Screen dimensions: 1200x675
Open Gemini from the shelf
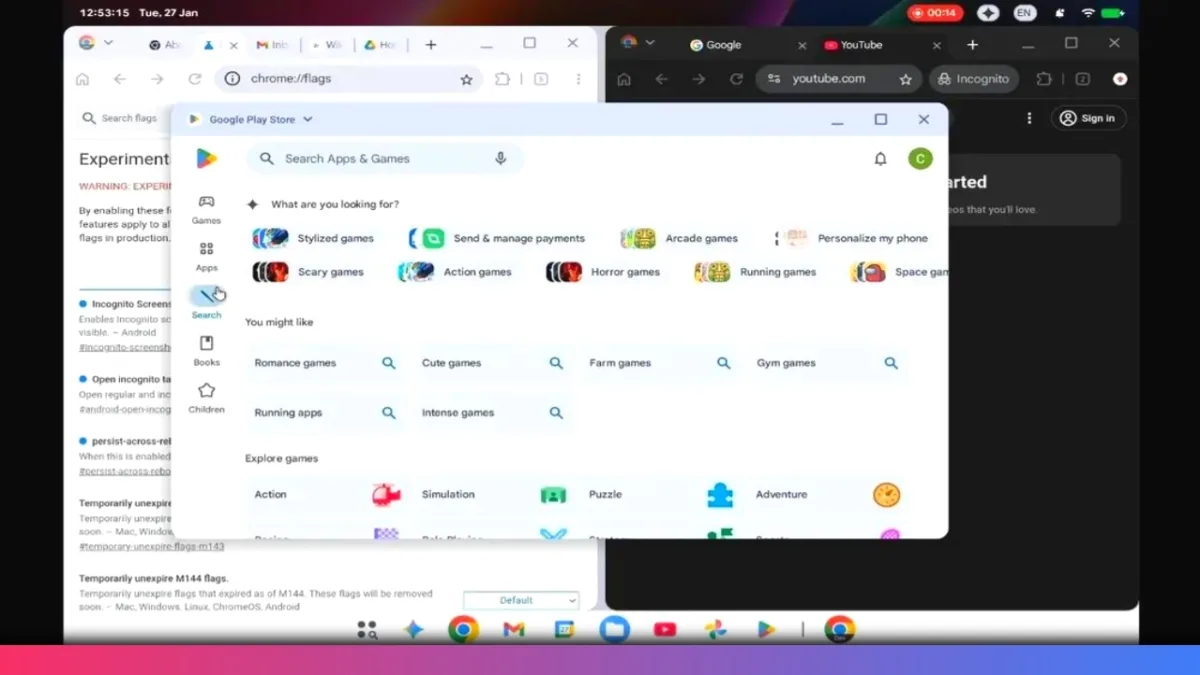pos(414,630)
